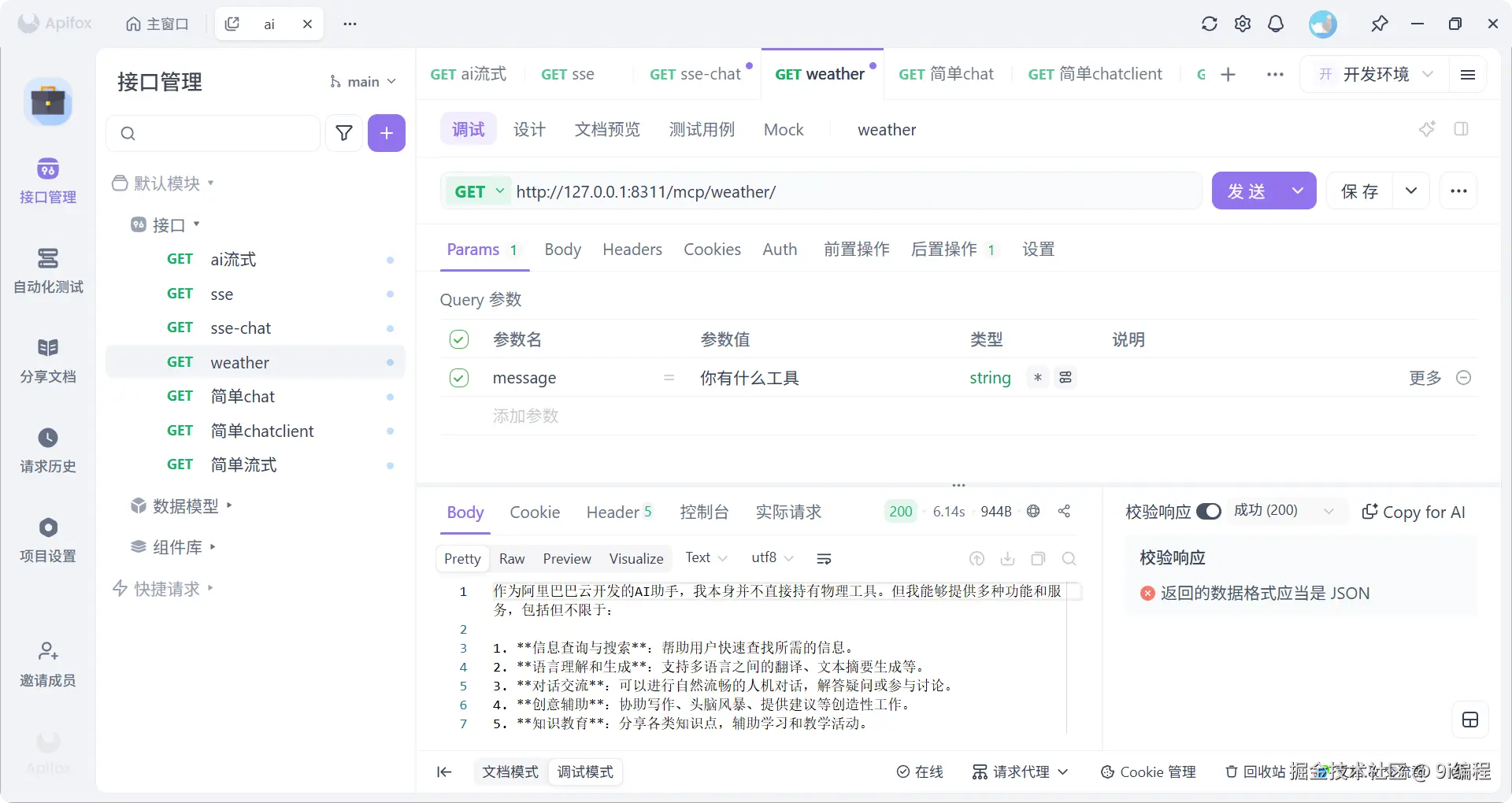Toggle the 校验响应 switch
The image size is (1512, 803).
(x=1209, y=512)
